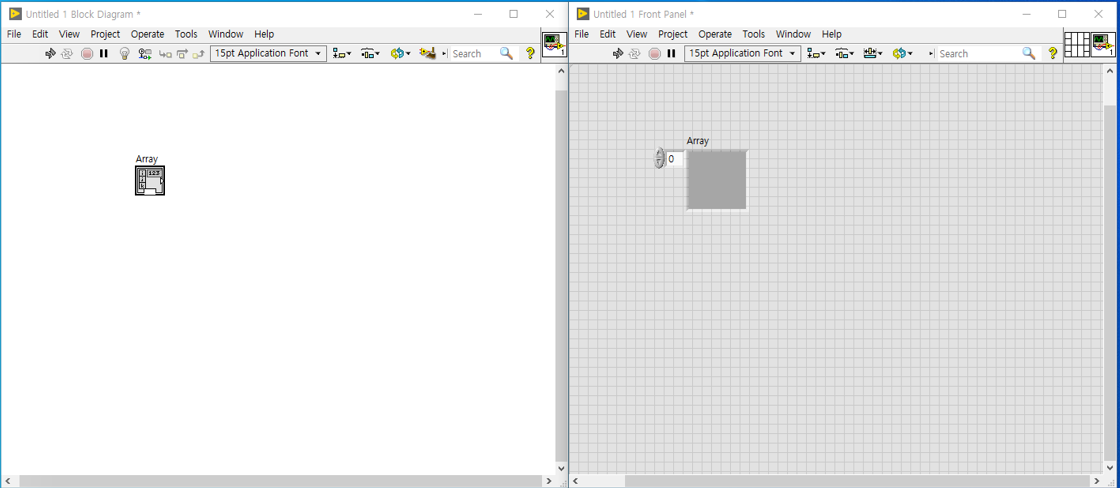Toggle Highlight Execution light bulb
This screenshot has height=488, width=1120.
[124, 54]
